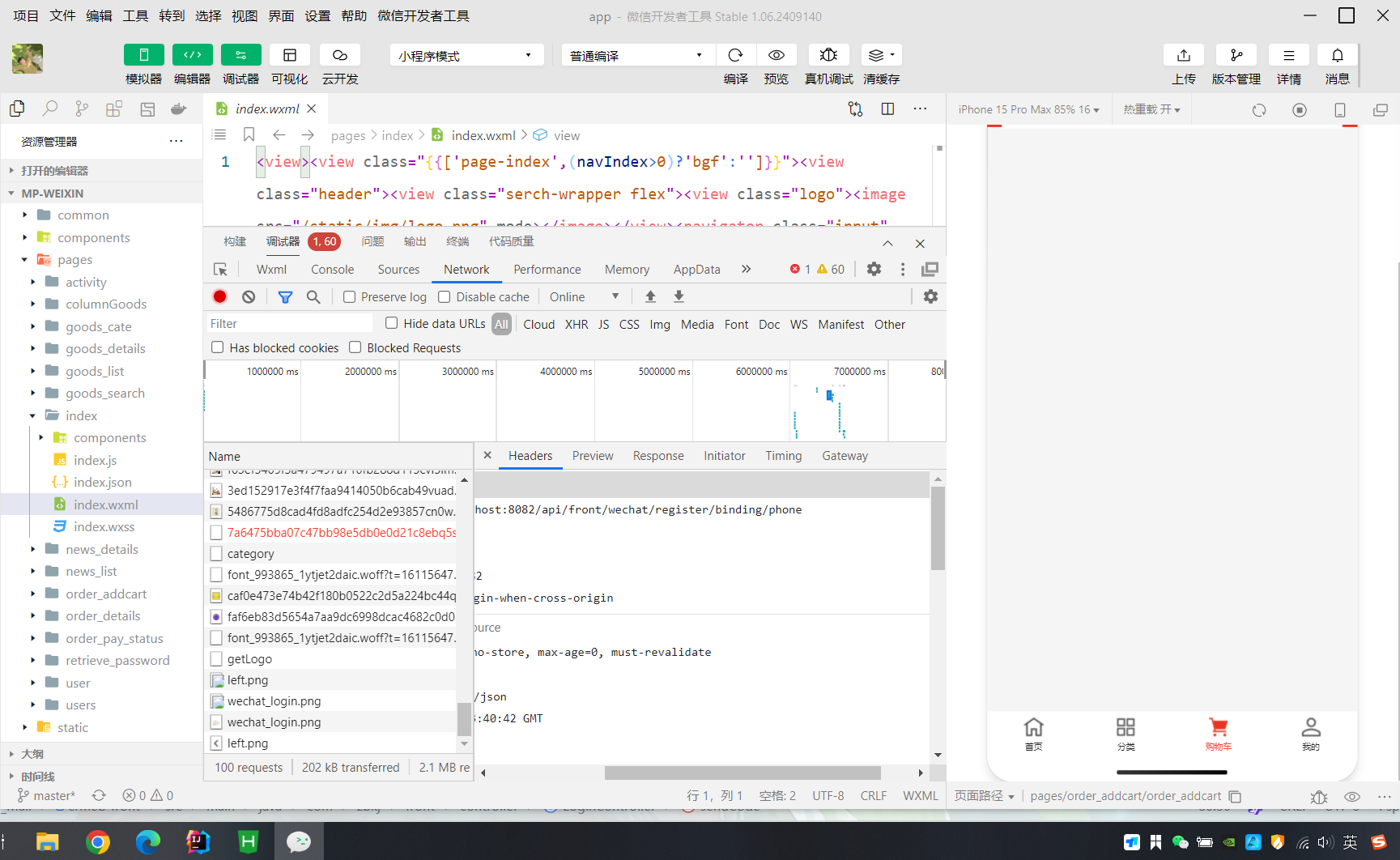Image resolution: width=1400 pixels, height=860 pixels.
Task: Toggle the checkbox beside 7a6475bba07c47bb98e5db0e0d21c8ebq5s request
Action: (x=216, y=532)
